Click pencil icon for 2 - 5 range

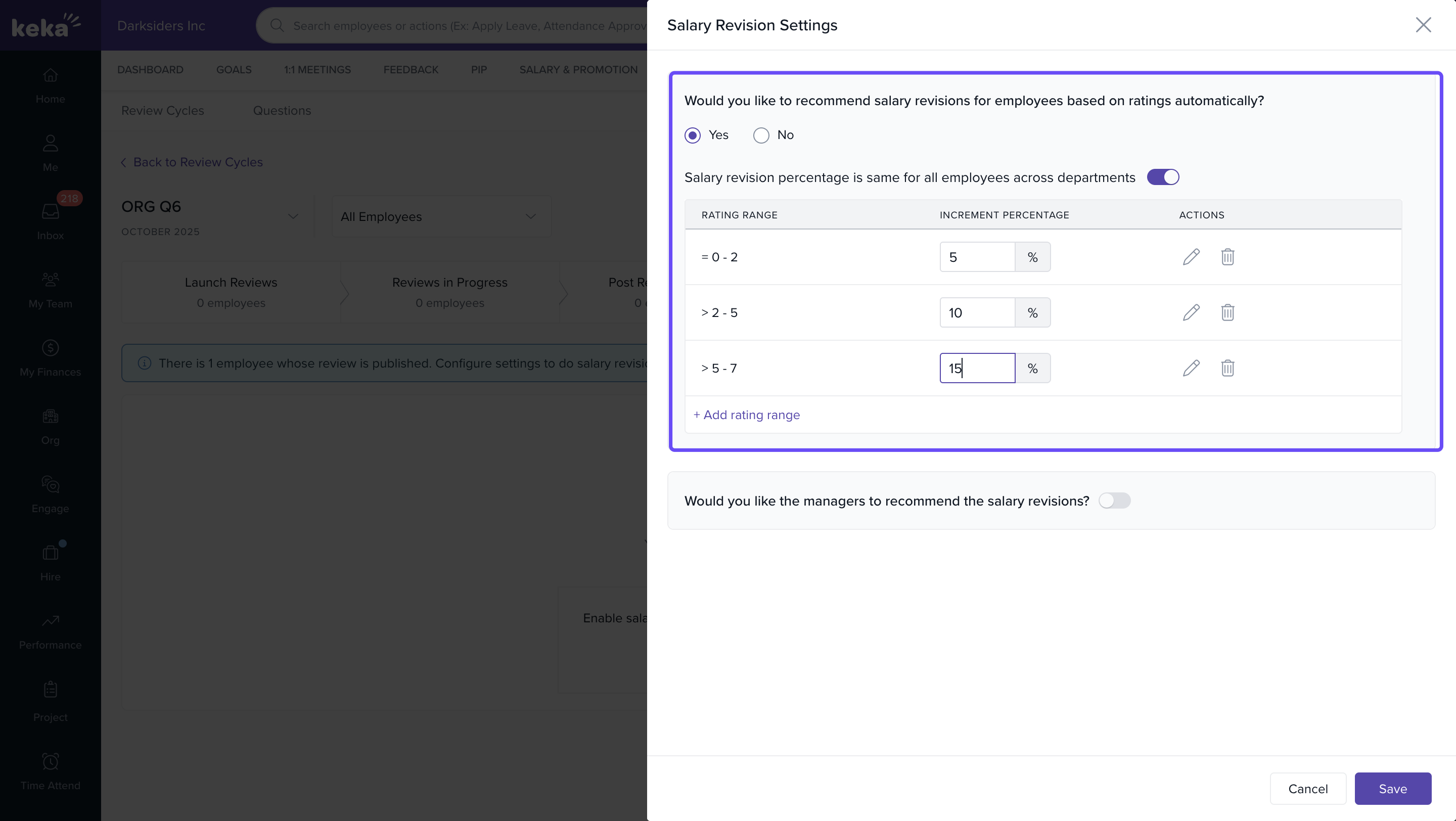click(1191, 312)
